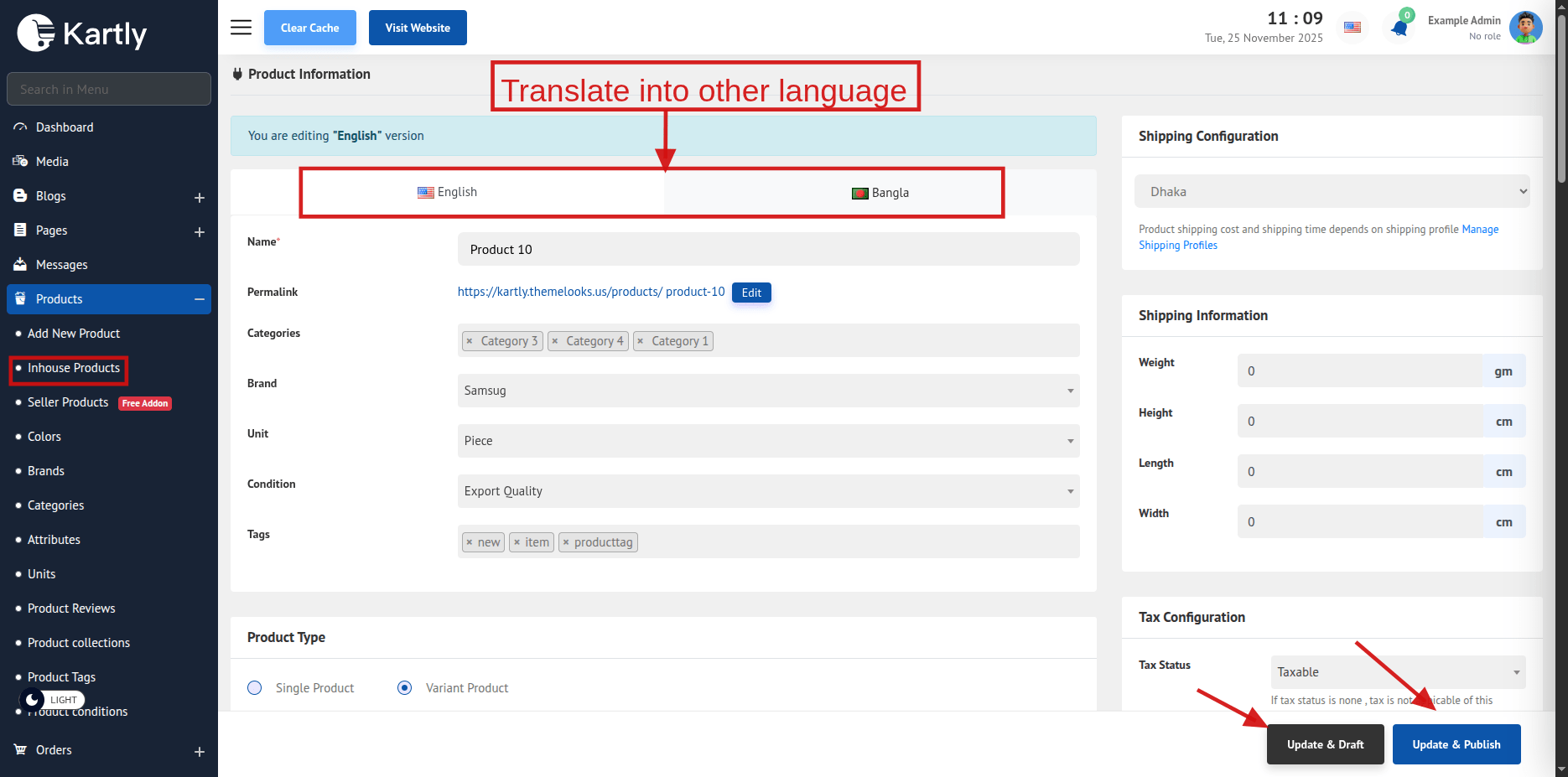Click the Kartly logo
Image resolution: width=1568 pixels, height=777 pixels.
(82, 34)
